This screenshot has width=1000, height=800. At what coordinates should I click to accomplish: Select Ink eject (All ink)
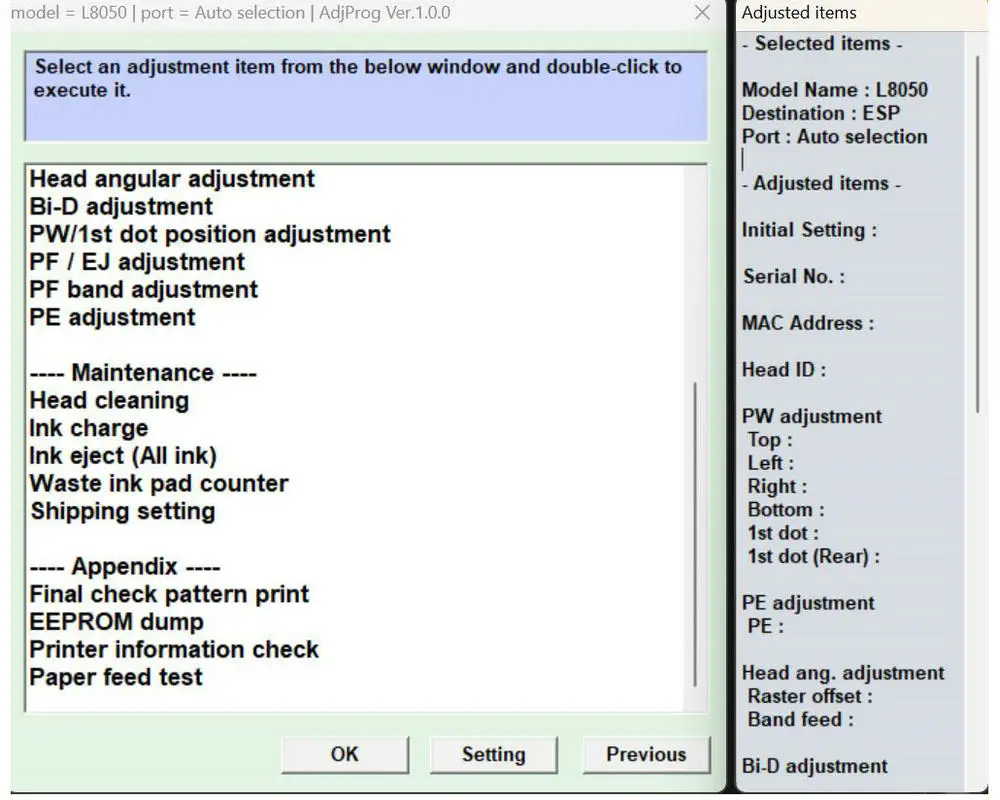click(123, 456)
